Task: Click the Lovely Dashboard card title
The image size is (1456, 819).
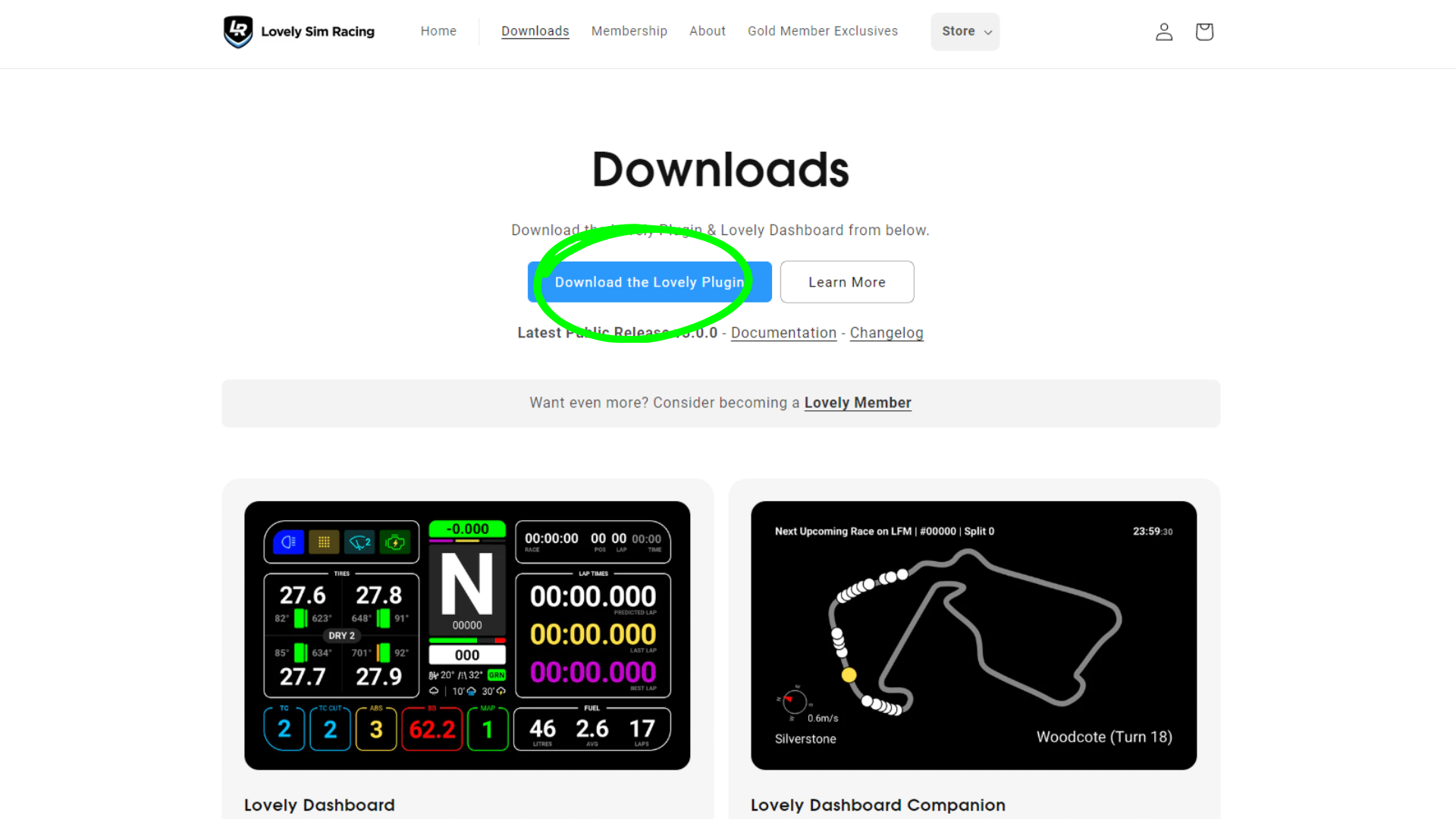Action: click(x=319, y=805)
